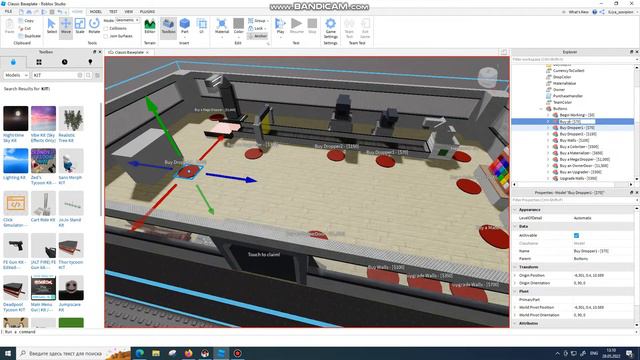640x360 pixels.
Task: Open the Toolbox Inventory grid tab
Action: 39,62
